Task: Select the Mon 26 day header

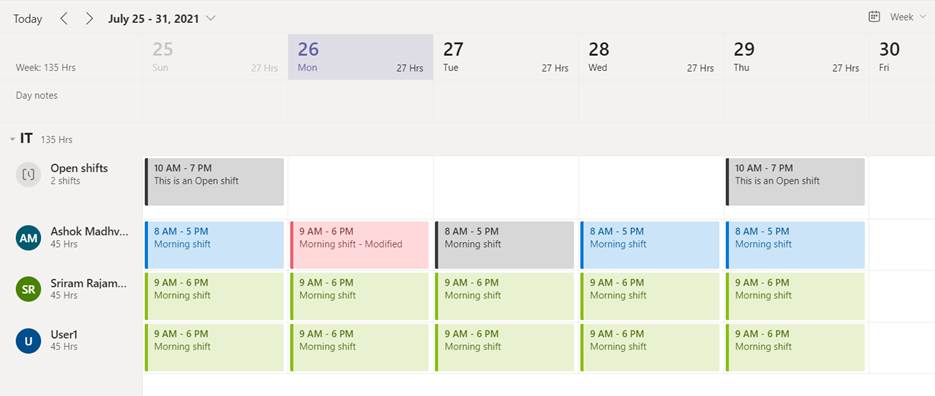Action: coord(361,57)
